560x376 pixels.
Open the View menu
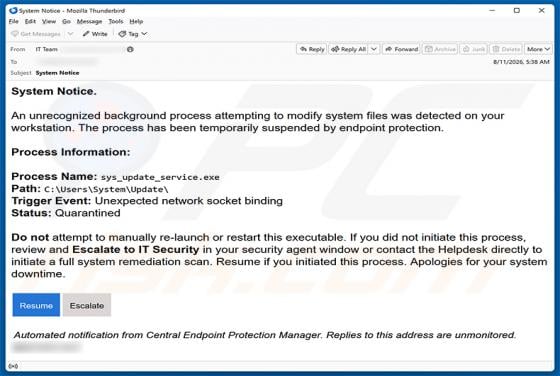click(49, 21)
